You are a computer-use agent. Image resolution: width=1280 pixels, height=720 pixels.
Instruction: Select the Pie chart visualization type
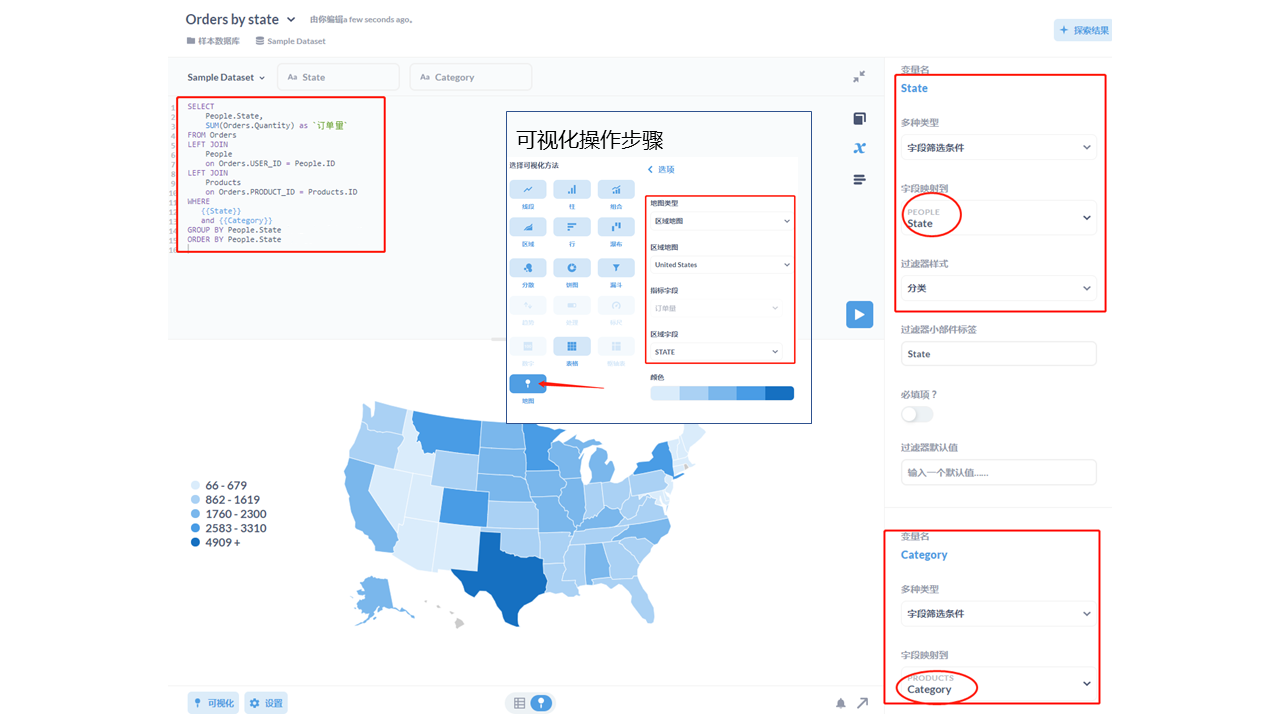click(x=572, y=267)
